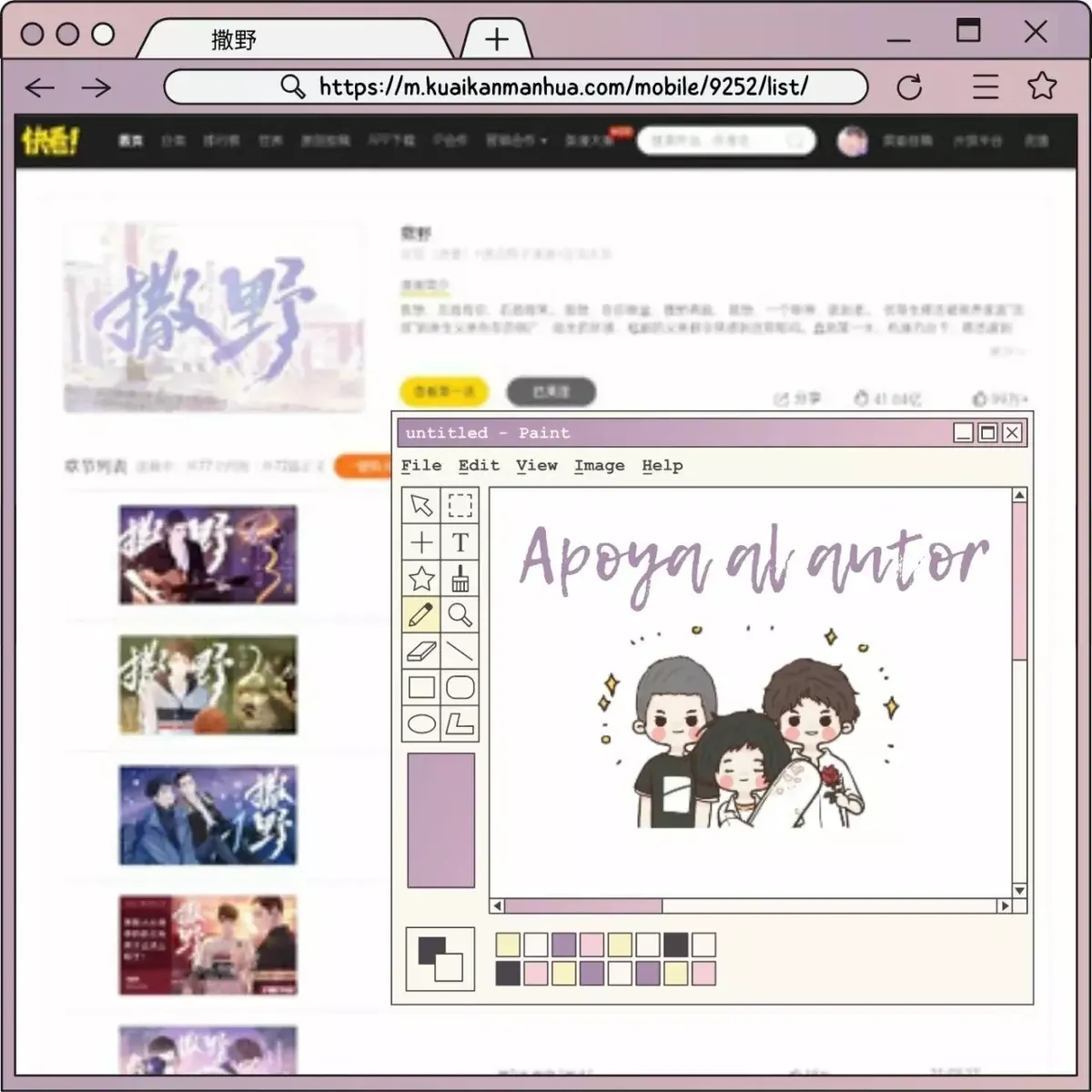The height and width of the screenshot is (1092, 1092).
Task: Select the eraser tool
Action: pyautogui.click(x=421, y=652)
